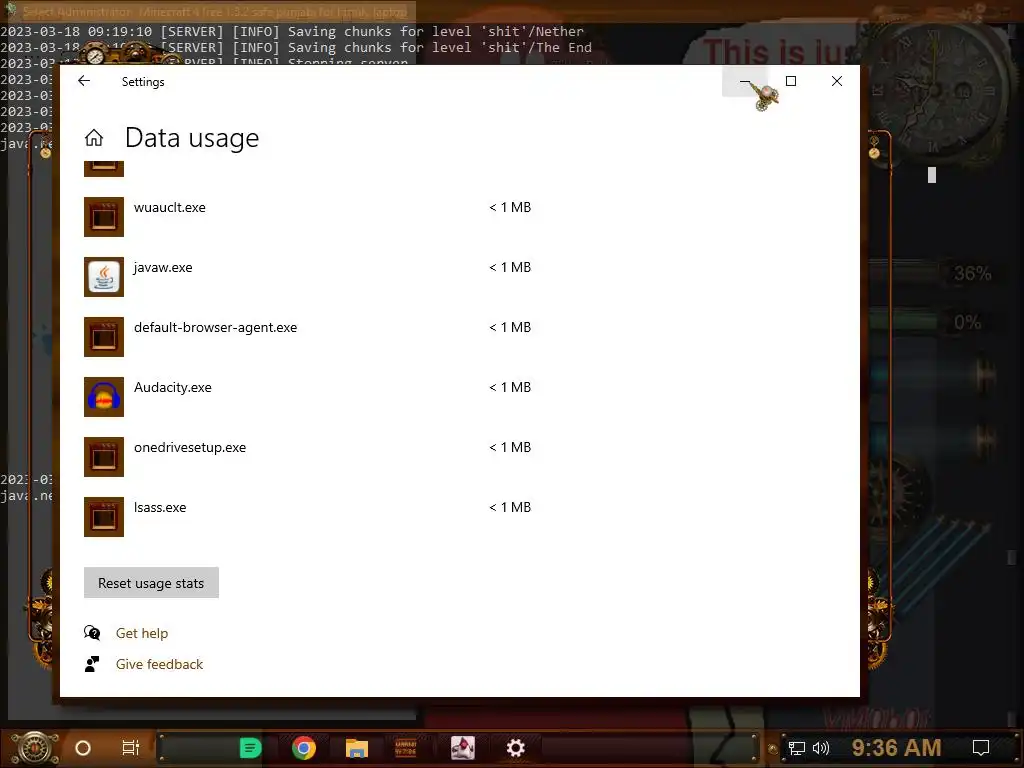
Task: Select the wuauclt.exe app icon
Action: [x=104, y=217]
